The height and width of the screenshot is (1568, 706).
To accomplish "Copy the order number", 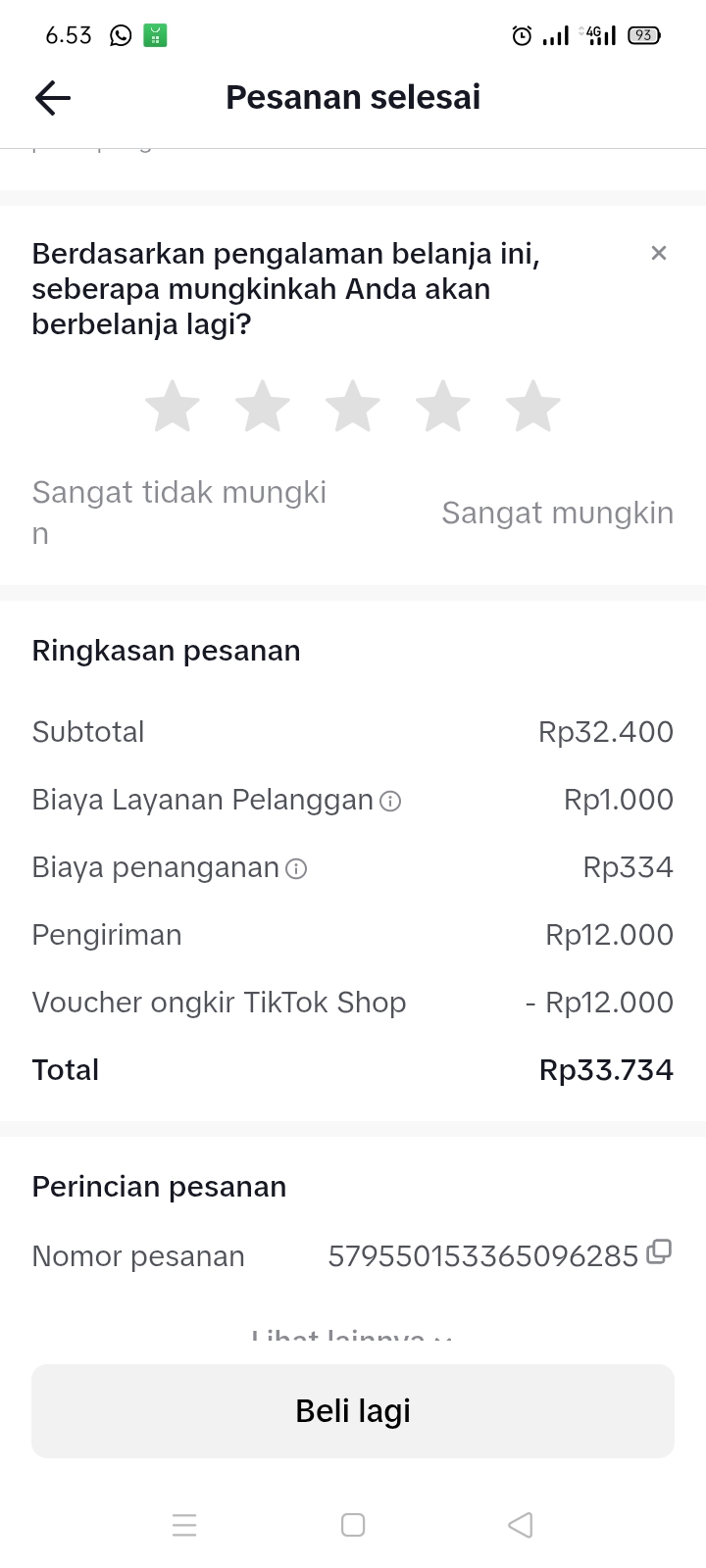I will point(660,1251).
